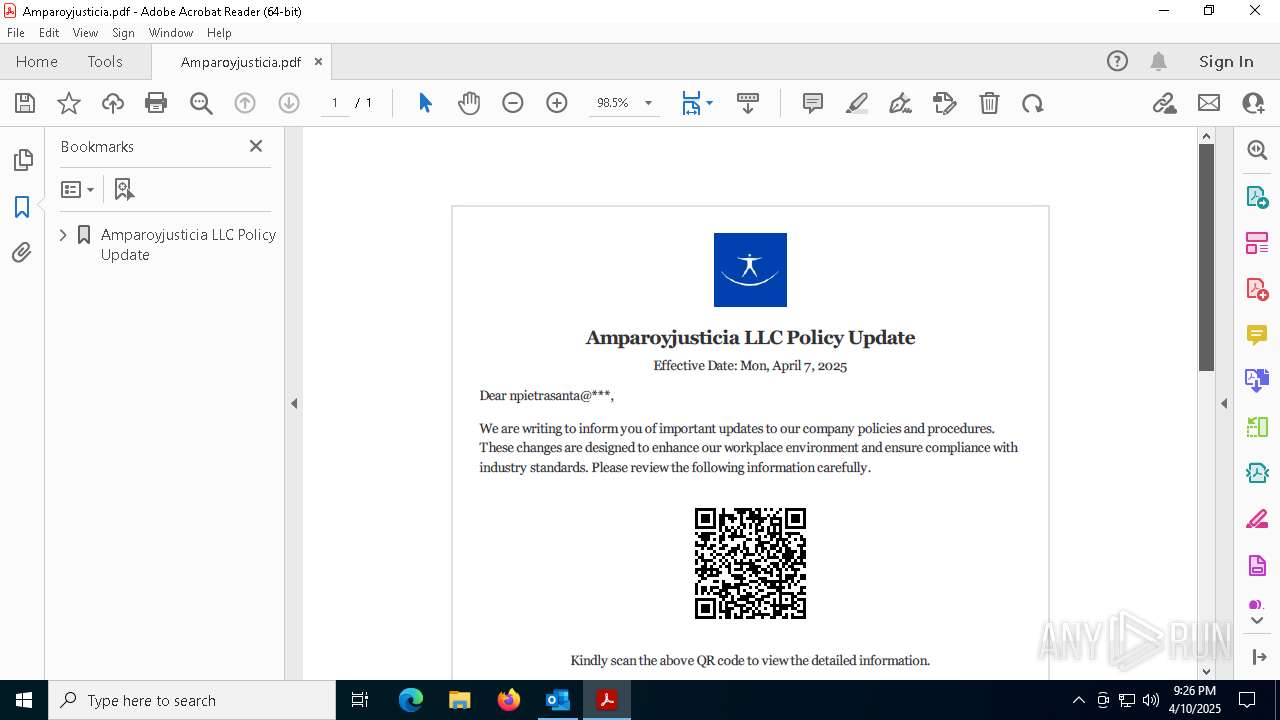Close the Amparoyjusticia.pdf tab

click(x=318, y=62)
